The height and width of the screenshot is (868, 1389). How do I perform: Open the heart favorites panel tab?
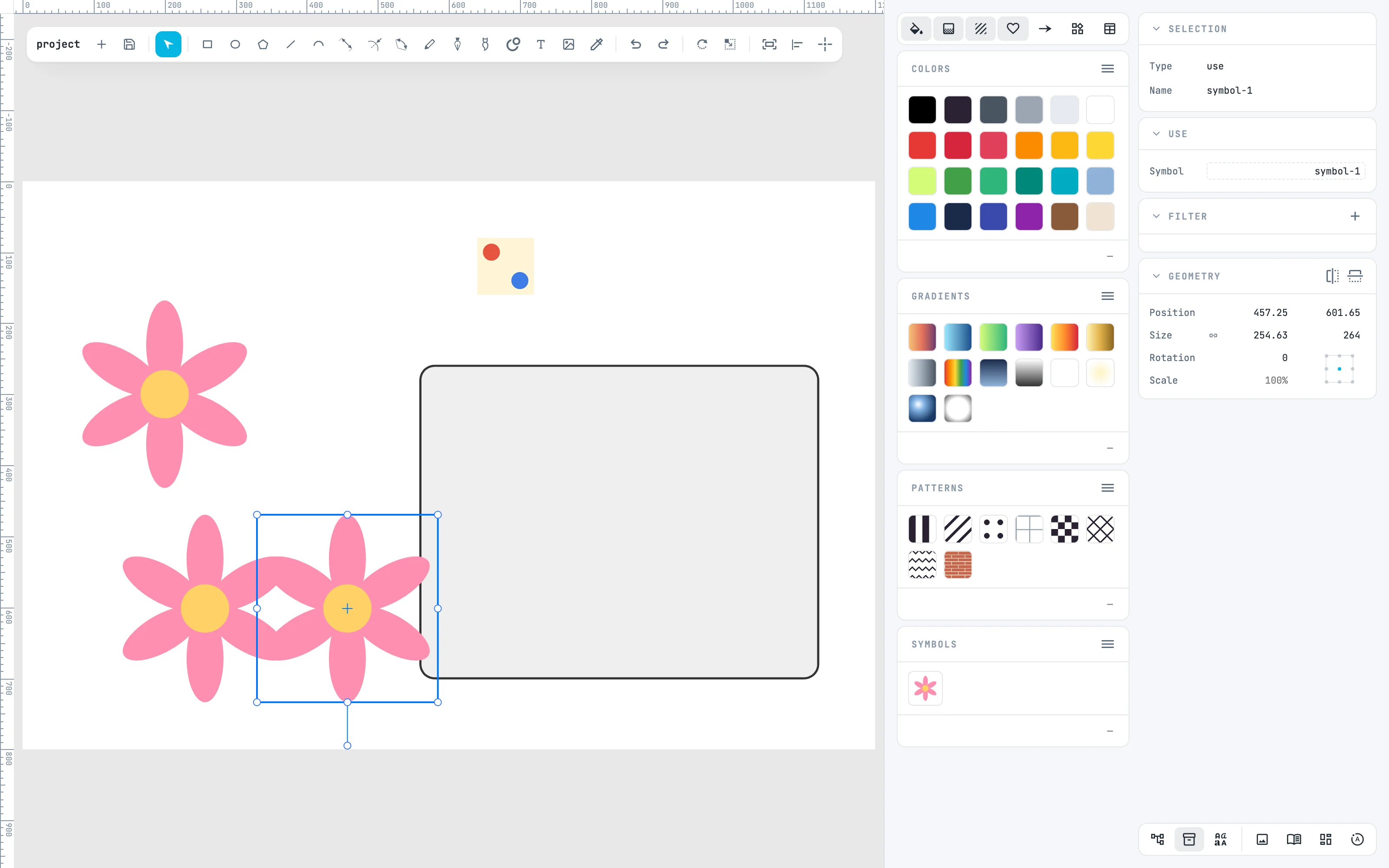click(1013, 29)
